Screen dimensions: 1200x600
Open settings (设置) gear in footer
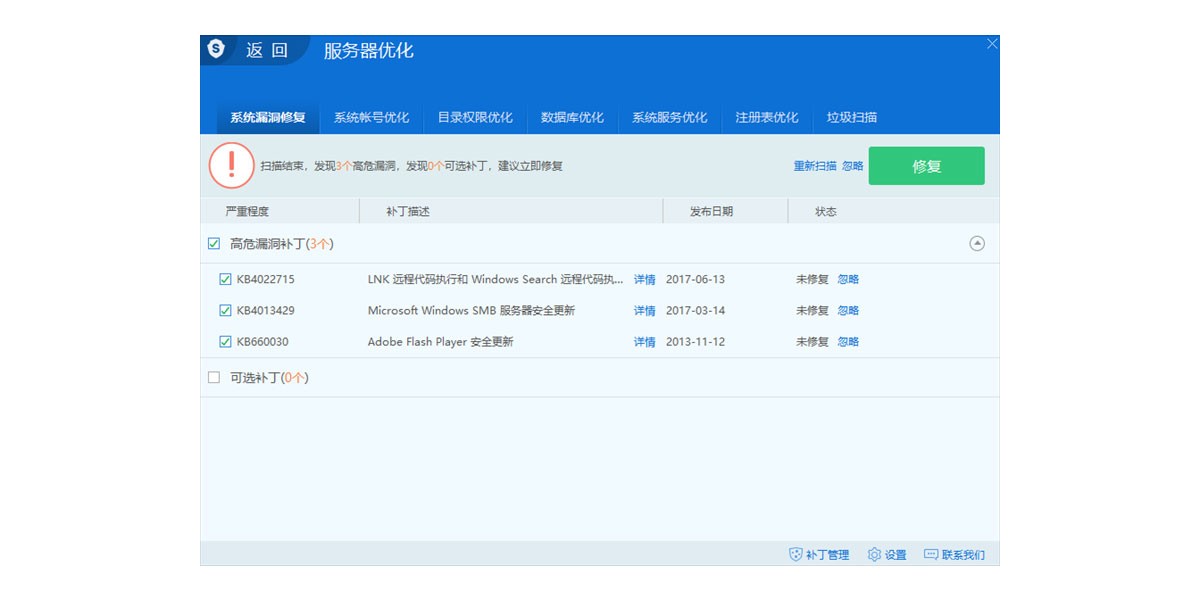(x=886, y=555)
